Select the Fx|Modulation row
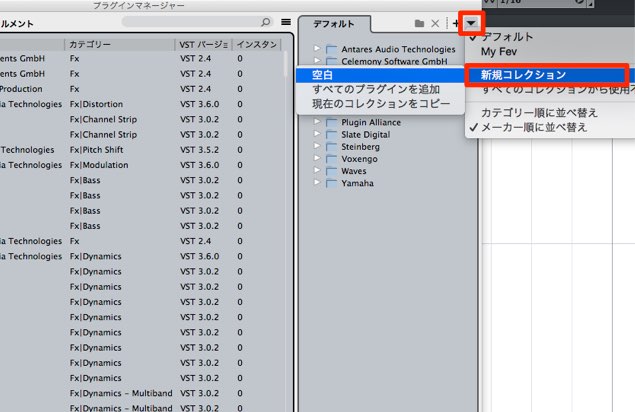The image size is (635, 412). click(x=142, y=165)
